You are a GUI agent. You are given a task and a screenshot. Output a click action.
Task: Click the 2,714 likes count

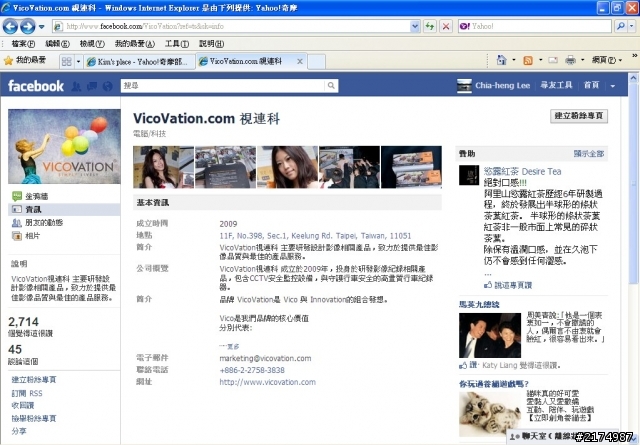click(23, 322)
